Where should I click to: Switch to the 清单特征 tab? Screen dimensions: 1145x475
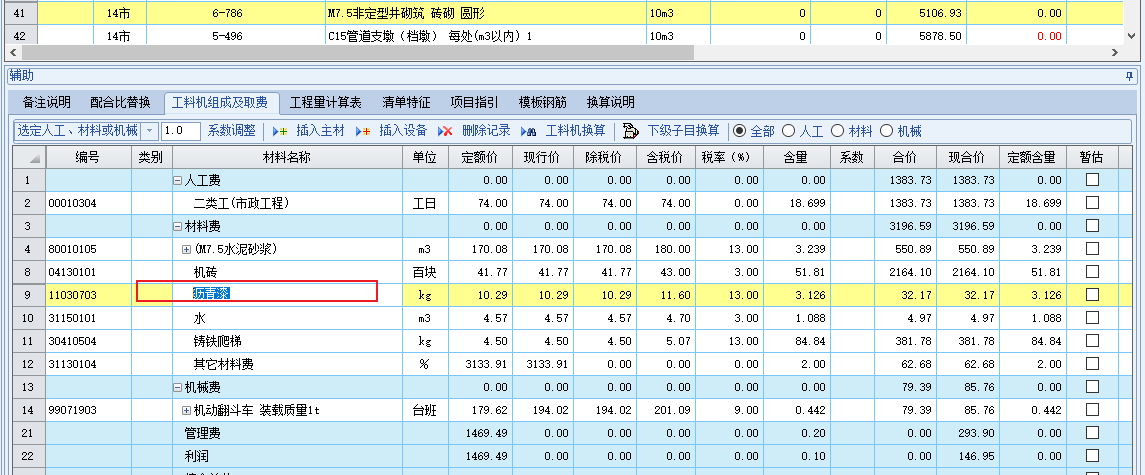coord(406,102)
